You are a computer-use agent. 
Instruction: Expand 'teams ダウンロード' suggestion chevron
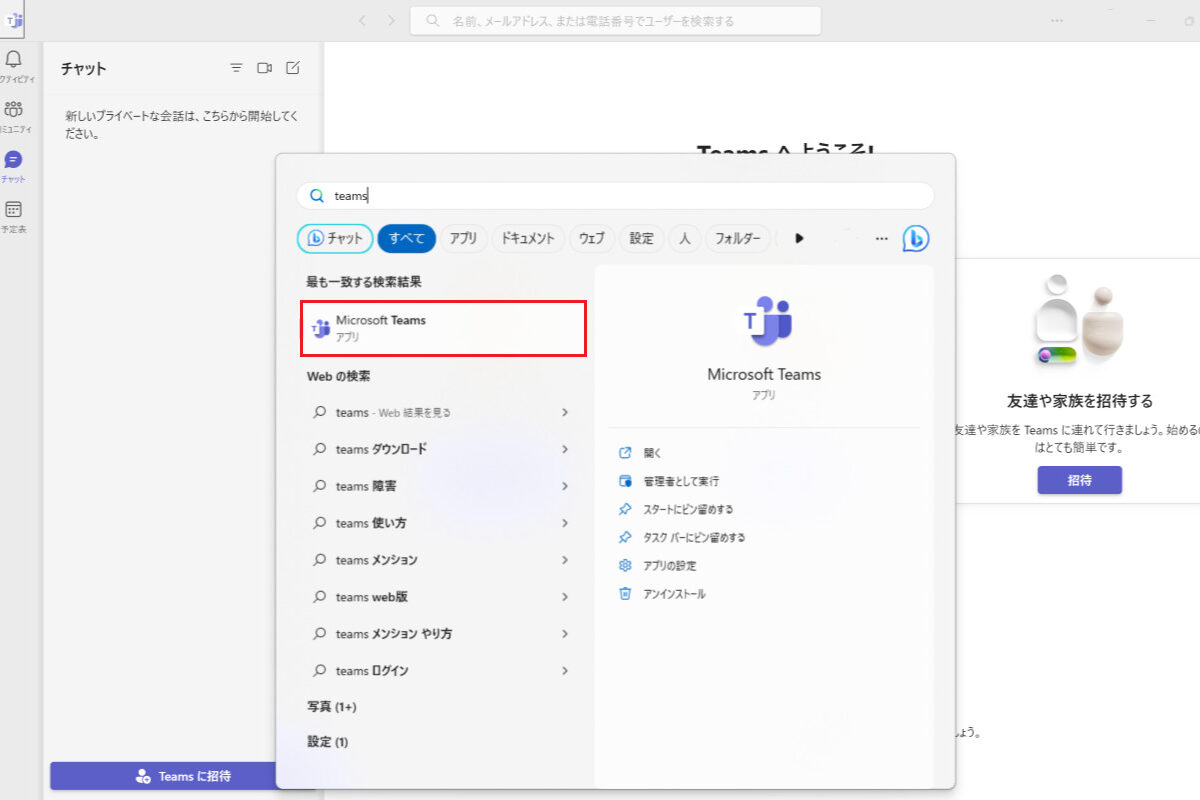pyautogui.click(x=565, y=449)
